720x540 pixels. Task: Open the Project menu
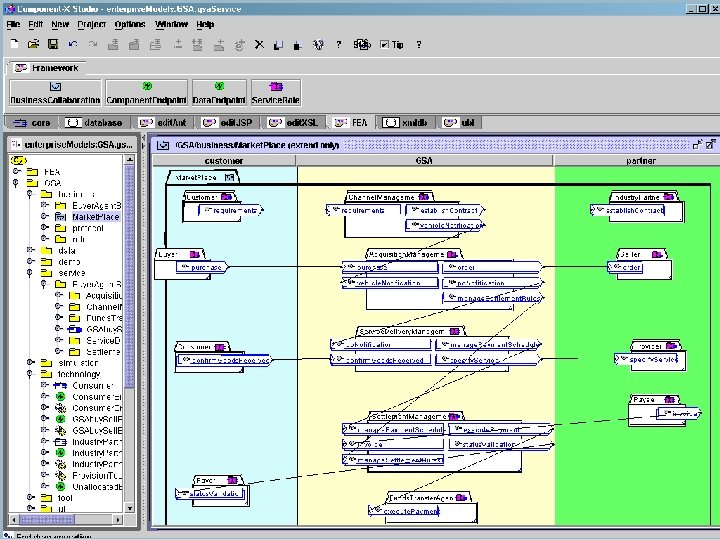94,24
